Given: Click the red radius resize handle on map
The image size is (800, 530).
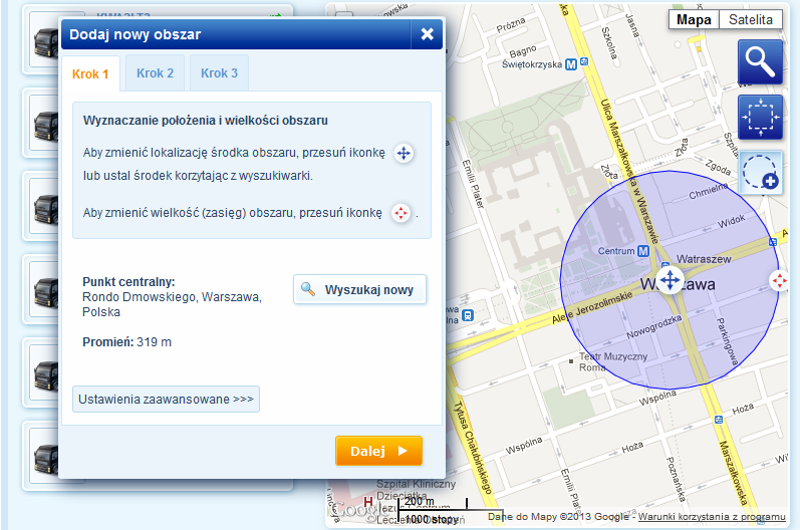Looking at the screenshot, I should point(780,280).
